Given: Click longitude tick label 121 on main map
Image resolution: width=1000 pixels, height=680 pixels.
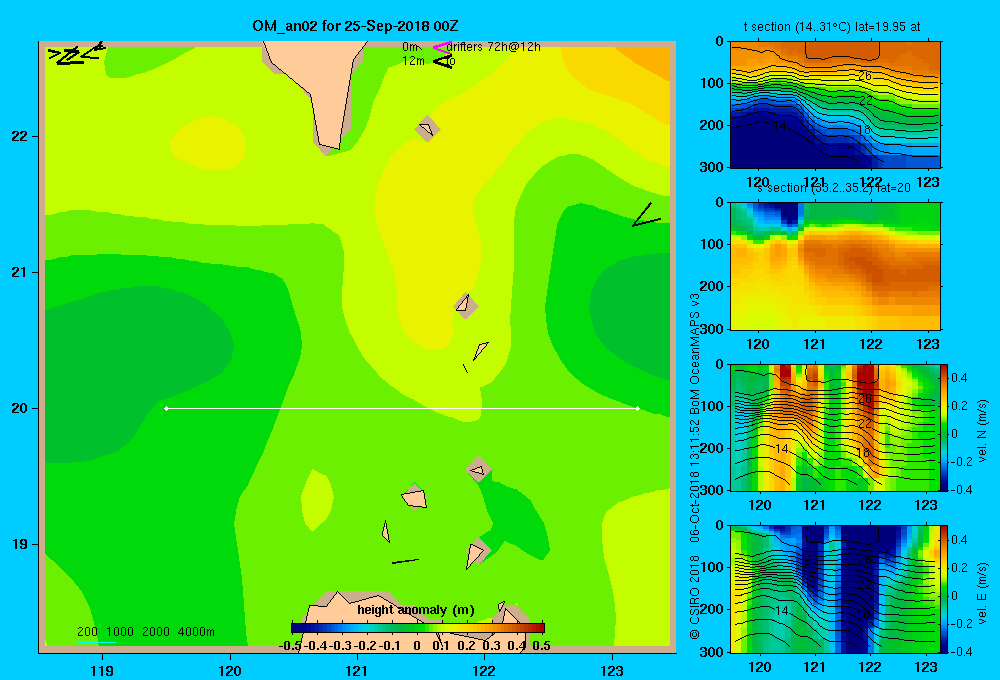Looking at the screenshot, I should click(357, 670).
